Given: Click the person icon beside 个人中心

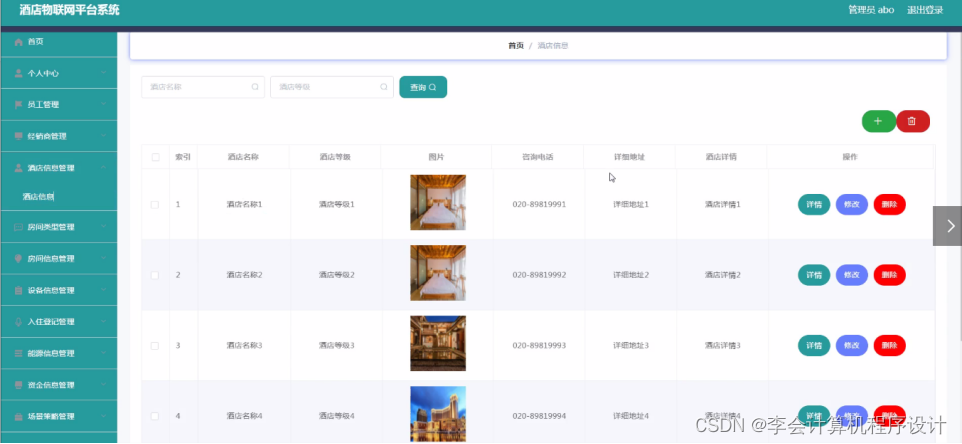Looking at the screenshot, I should coord(18,73).
